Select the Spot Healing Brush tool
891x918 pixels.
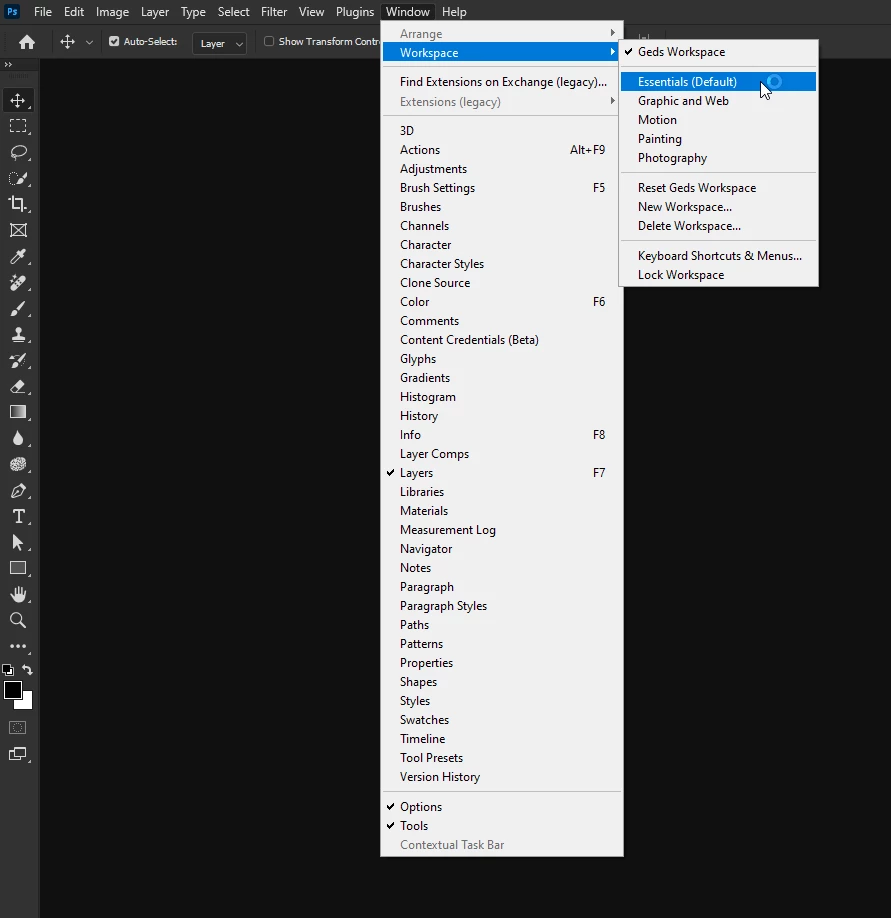click(x=18, y=283)
